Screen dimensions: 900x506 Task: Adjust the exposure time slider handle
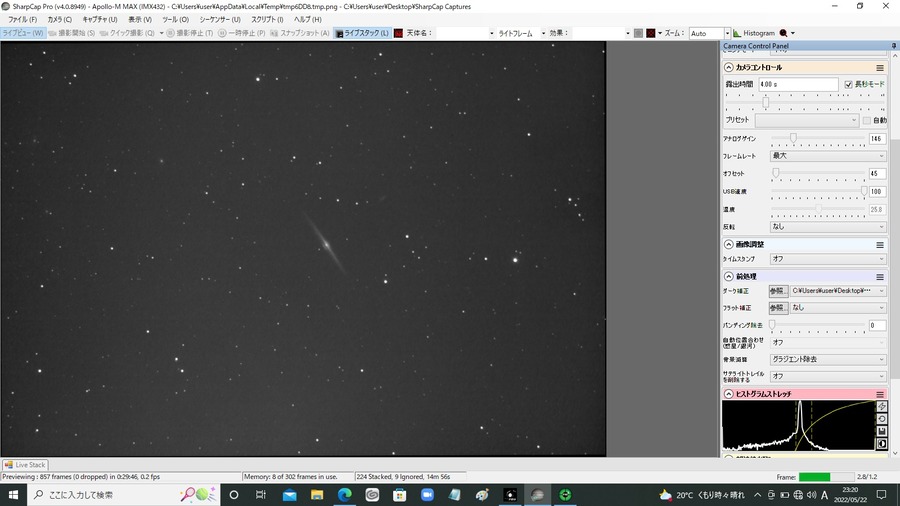pos(765,103)
